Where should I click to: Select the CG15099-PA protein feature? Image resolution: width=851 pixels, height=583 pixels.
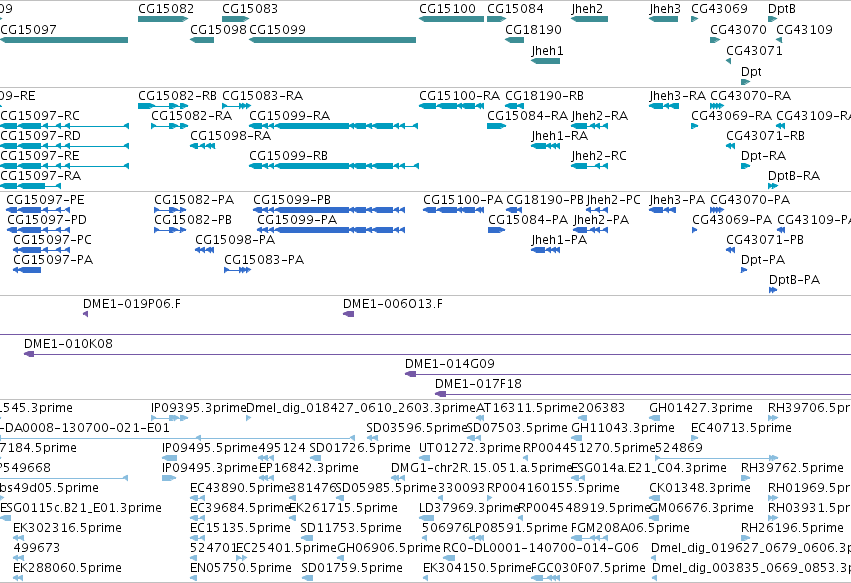coord(329,230)
